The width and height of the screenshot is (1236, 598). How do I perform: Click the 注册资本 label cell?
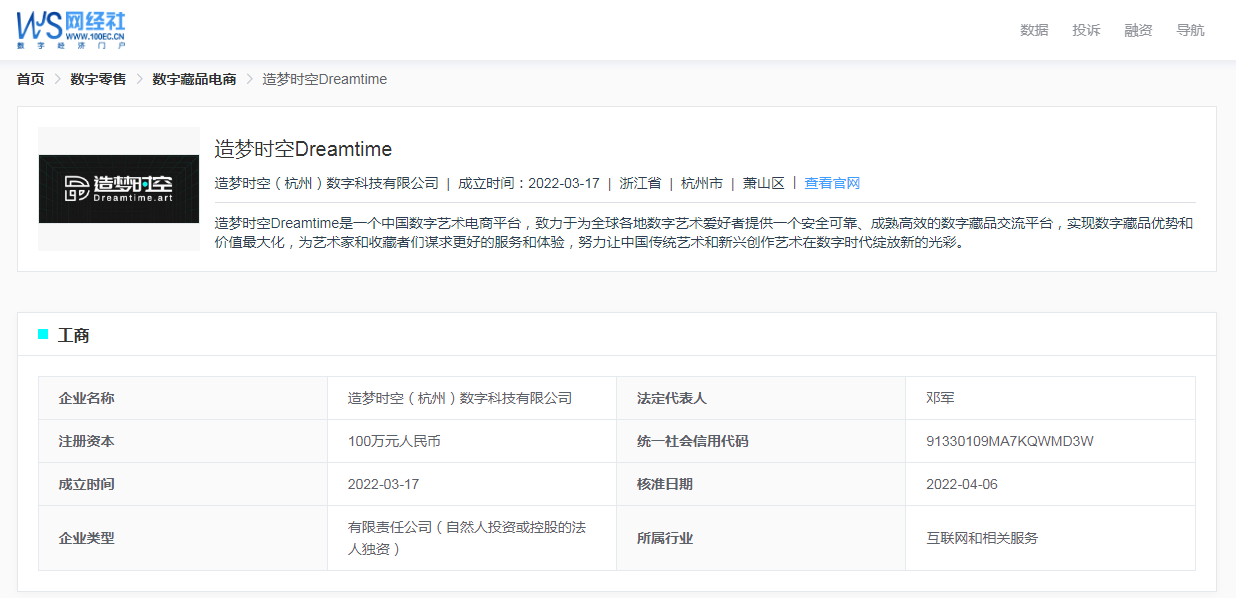183,441
